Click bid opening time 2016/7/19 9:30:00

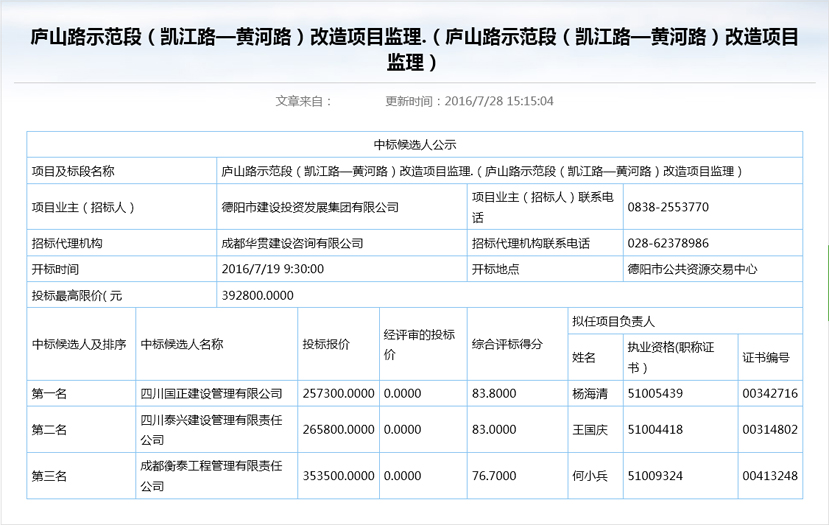[x=272, y=269]
